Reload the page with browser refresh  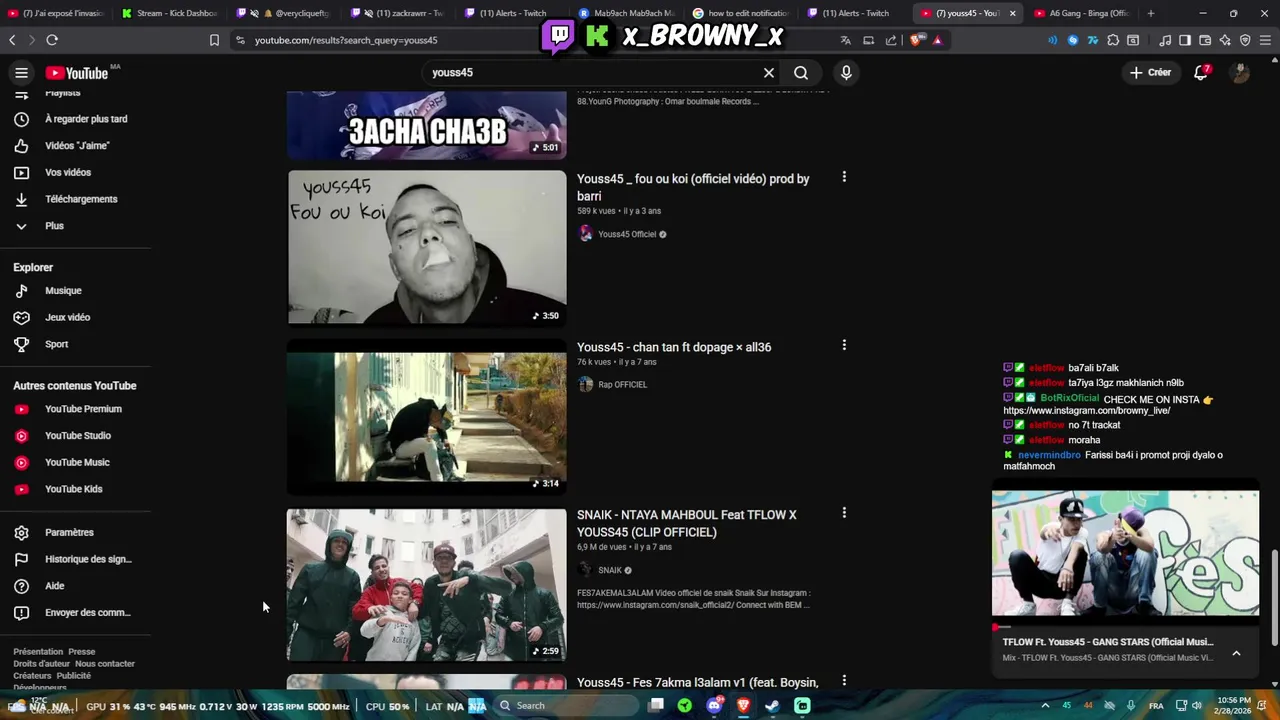click(52, 40)
